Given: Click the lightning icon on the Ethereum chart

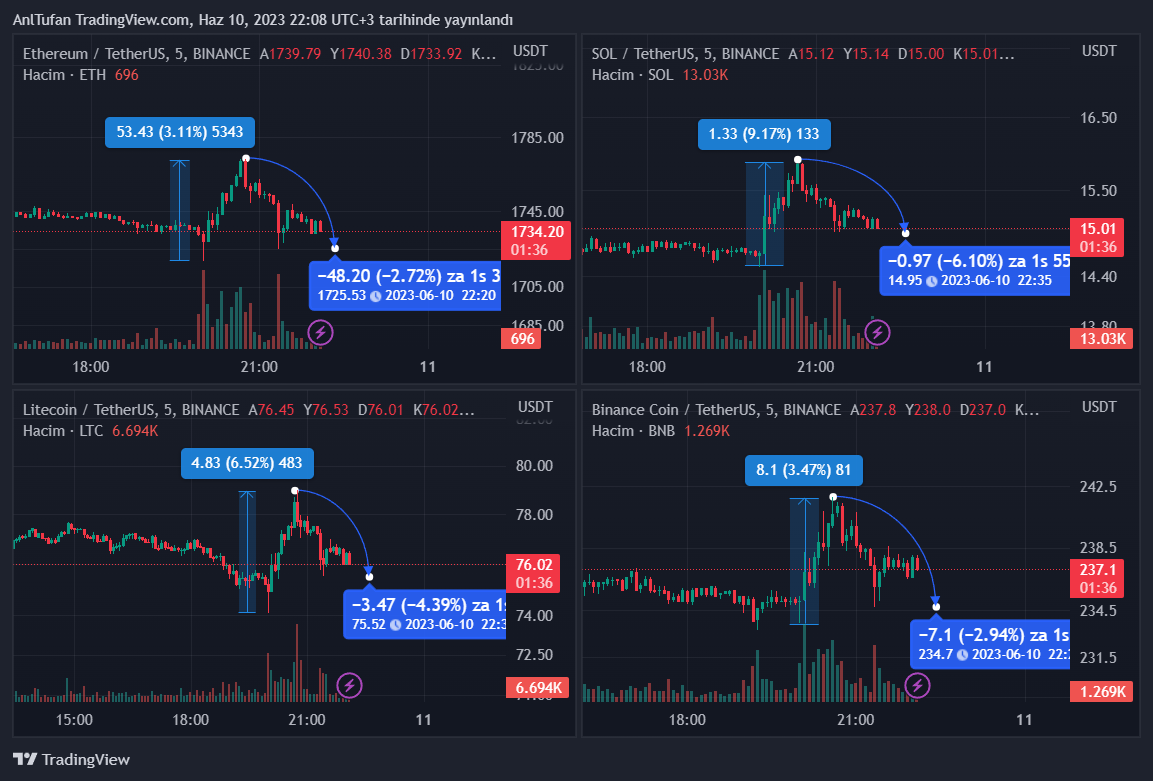Looking at the screenshot, I should point(320,331).
